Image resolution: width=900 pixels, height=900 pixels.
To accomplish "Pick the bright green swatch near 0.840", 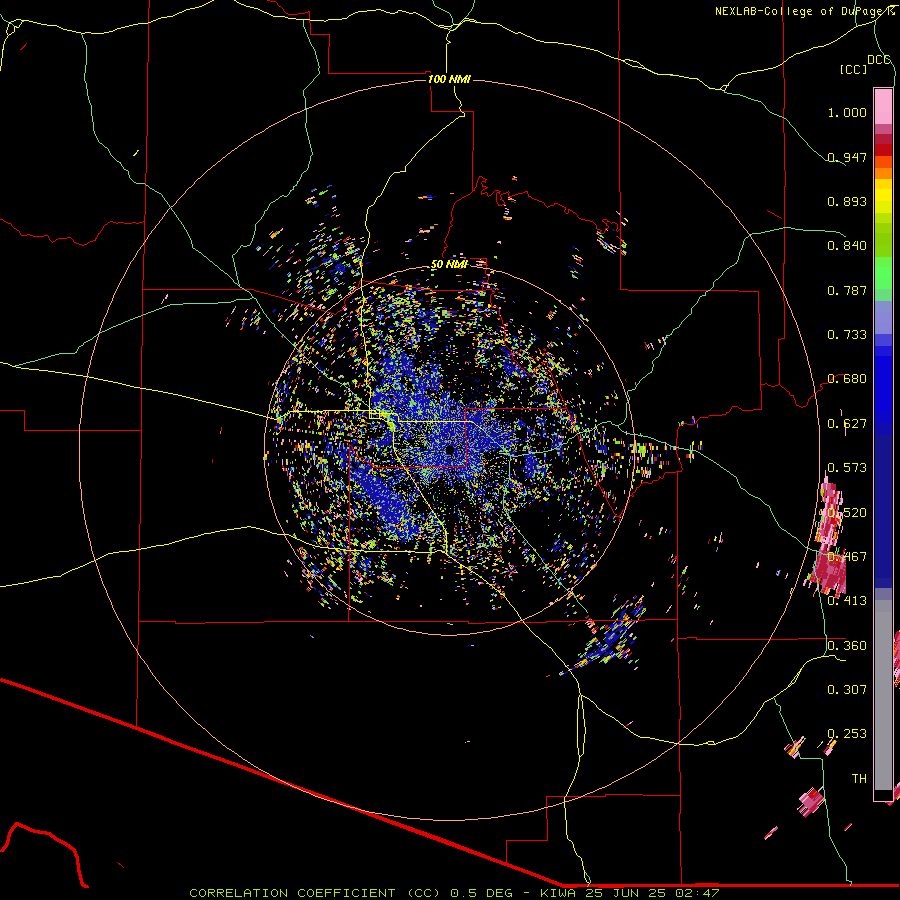I will [x=883, y=273].
